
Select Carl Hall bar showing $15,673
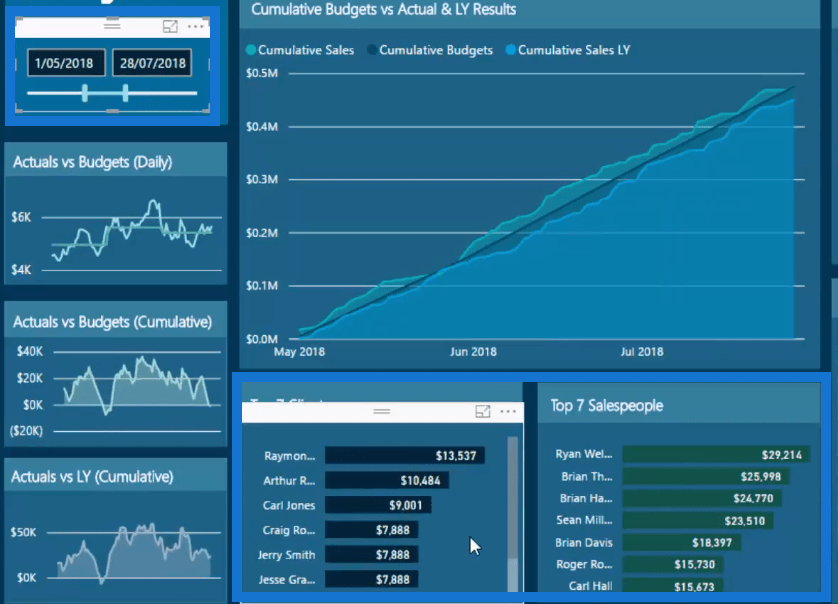[x=672, y=585]
